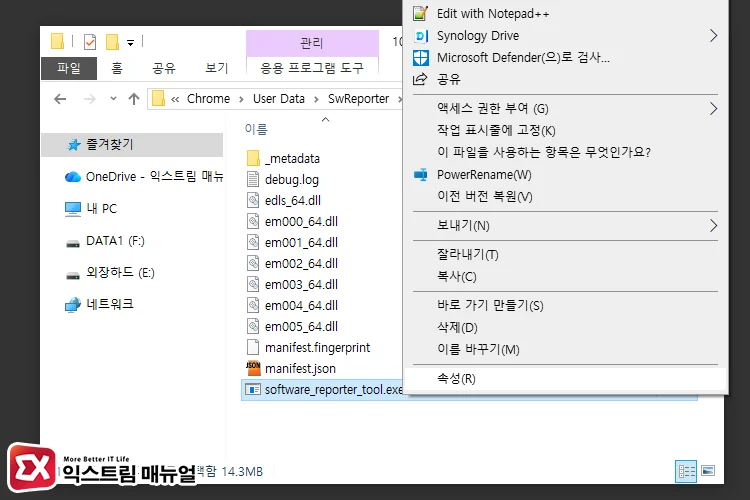Select the em005_64.dll file
Screen dimensions: 750x500
301,327
